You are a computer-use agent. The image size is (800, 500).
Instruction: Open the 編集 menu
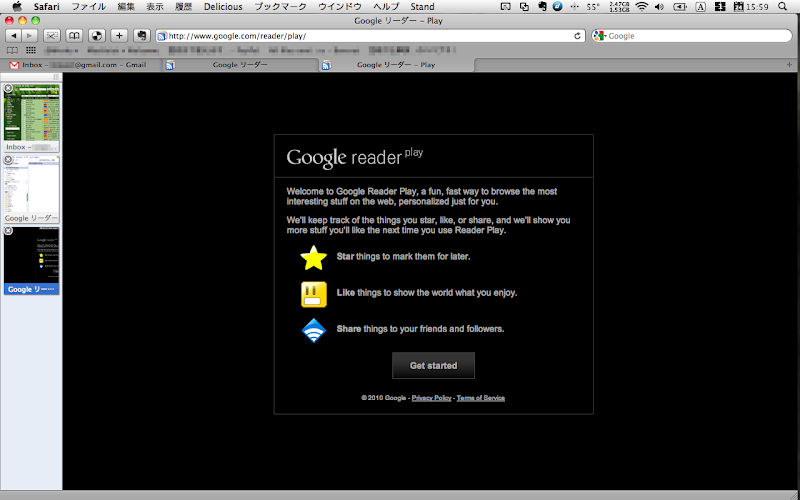tap(126, 7)
